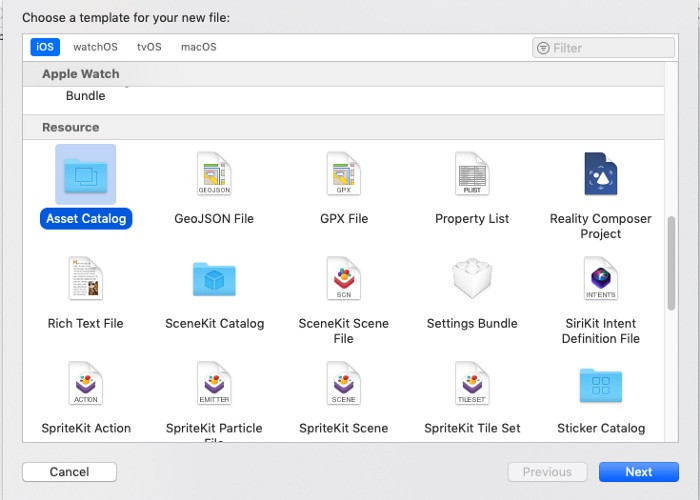
Task: Pick the SpriteKit Scene icon
Action: [x=343, y=383]
